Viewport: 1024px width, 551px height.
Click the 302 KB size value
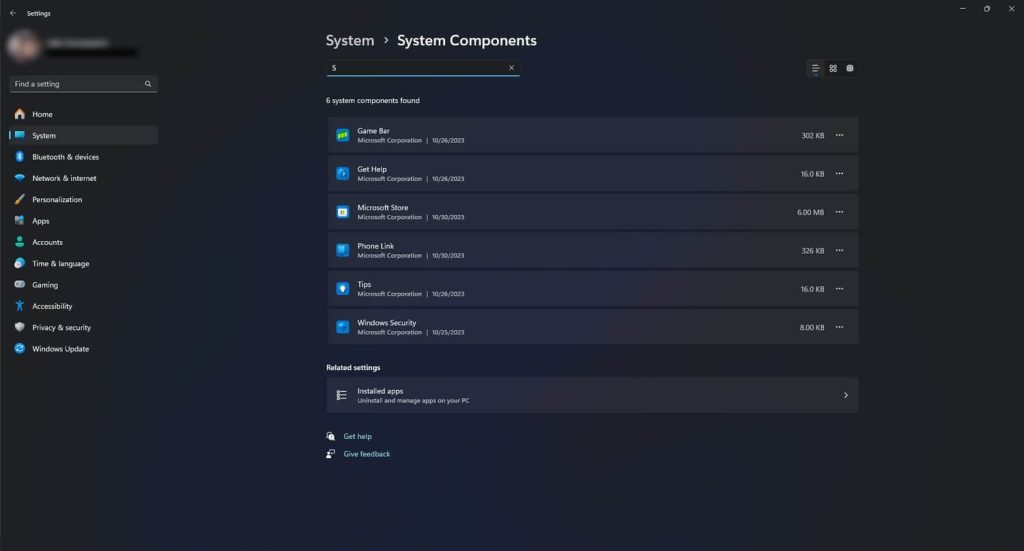coord(812,136)
